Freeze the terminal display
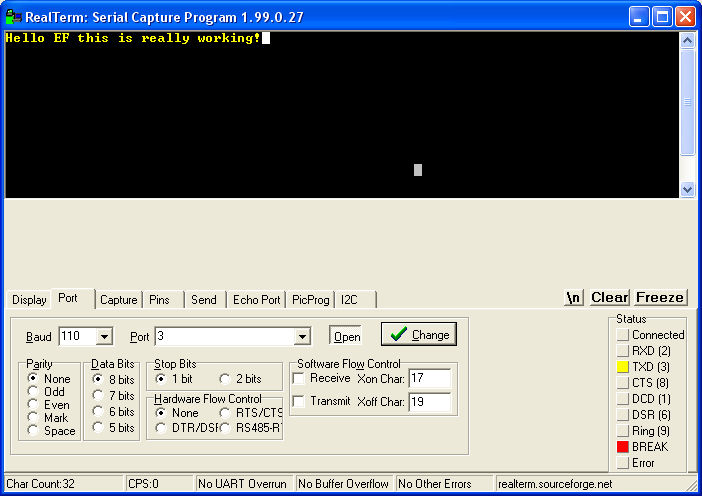This screenshot has width=702, height=496. tap(660, 297)
